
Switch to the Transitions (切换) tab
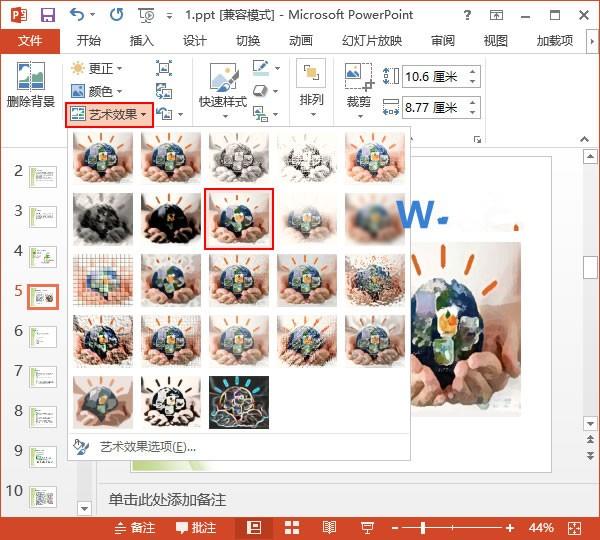(x=248, y=41)
